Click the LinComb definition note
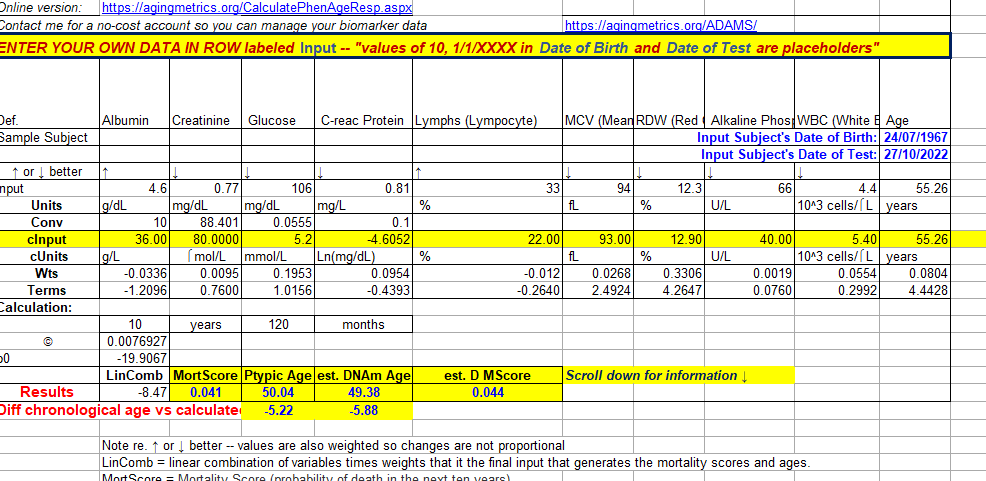Image resolution: width=986 pixels, height=481 pixels. (x=456, y=463)
